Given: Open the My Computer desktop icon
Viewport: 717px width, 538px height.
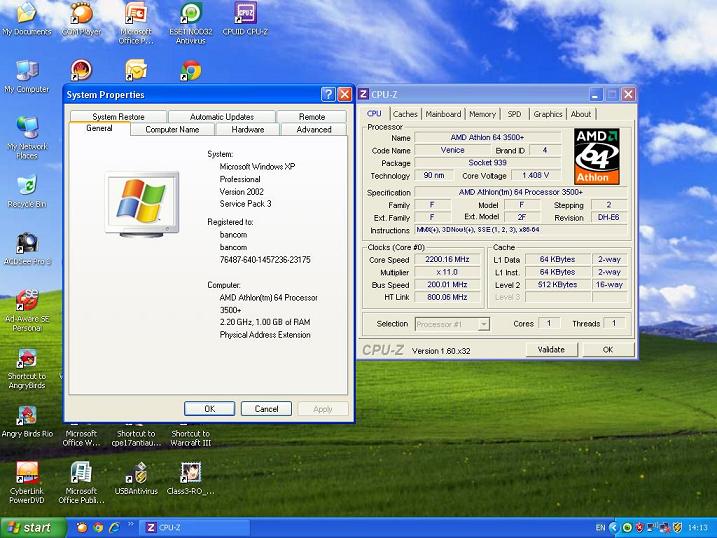Looking at the screenshot, I should [26, 72].
